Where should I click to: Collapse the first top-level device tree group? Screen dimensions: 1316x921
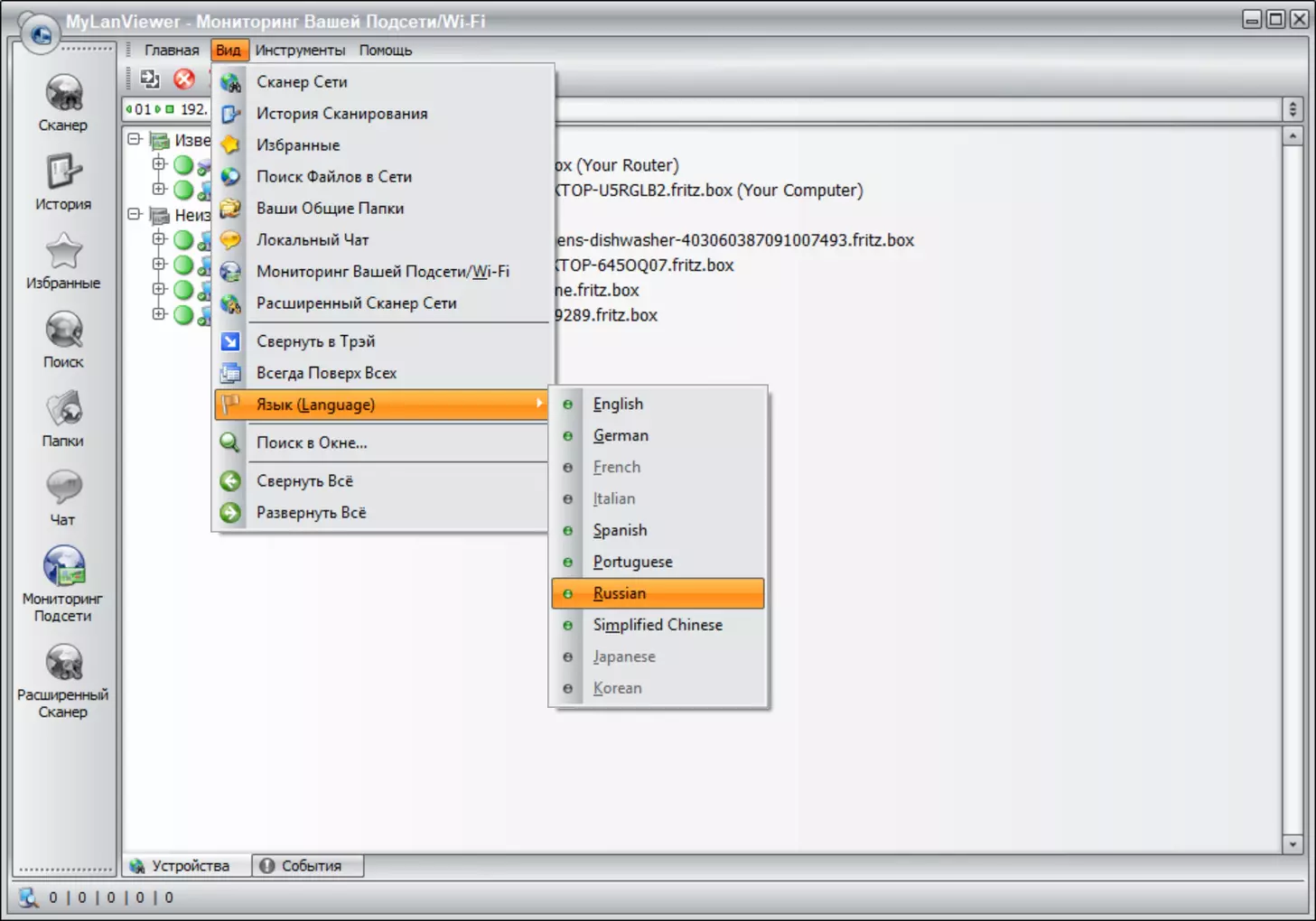(x=135, y=140)
